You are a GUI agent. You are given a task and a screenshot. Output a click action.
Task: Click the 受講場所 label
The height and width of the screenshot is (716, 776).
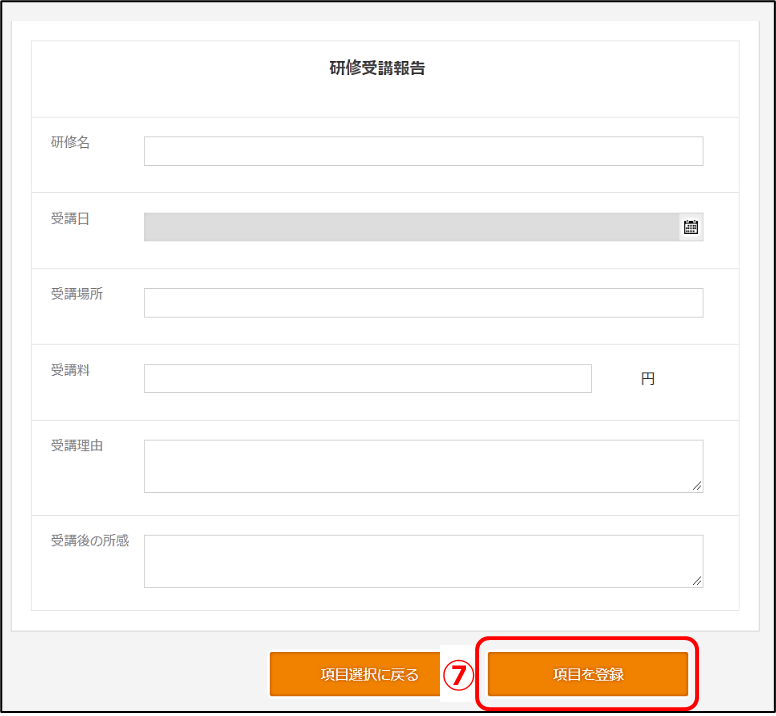click(77, 294)
